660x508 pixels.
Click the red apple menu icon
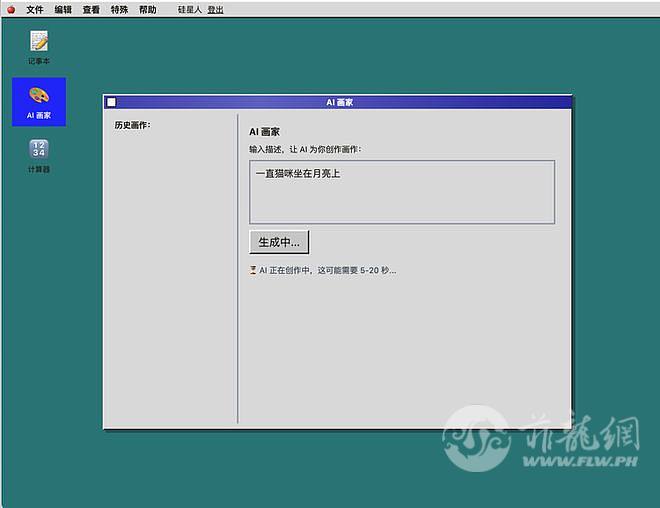pyautogui.click(x=10, y=9)
